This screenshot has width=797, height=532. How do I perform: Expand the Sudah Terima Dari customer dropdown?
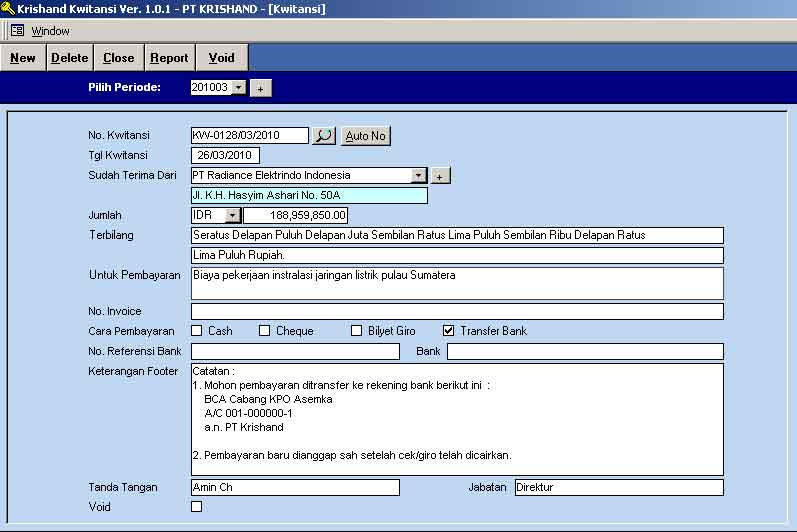click(418, 175)
